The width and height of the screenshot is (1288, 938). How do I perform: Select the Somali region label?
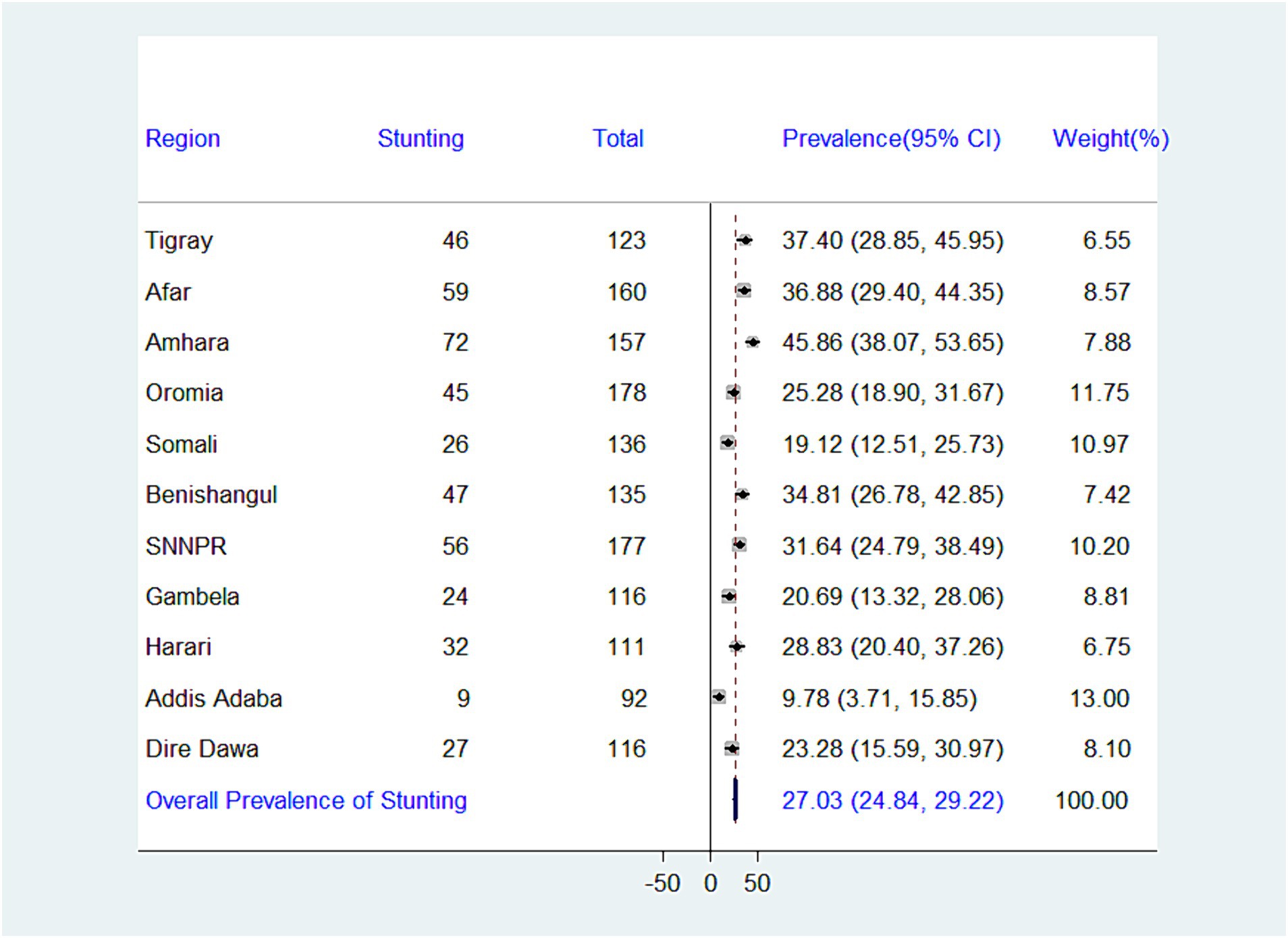tap(182, 444)
